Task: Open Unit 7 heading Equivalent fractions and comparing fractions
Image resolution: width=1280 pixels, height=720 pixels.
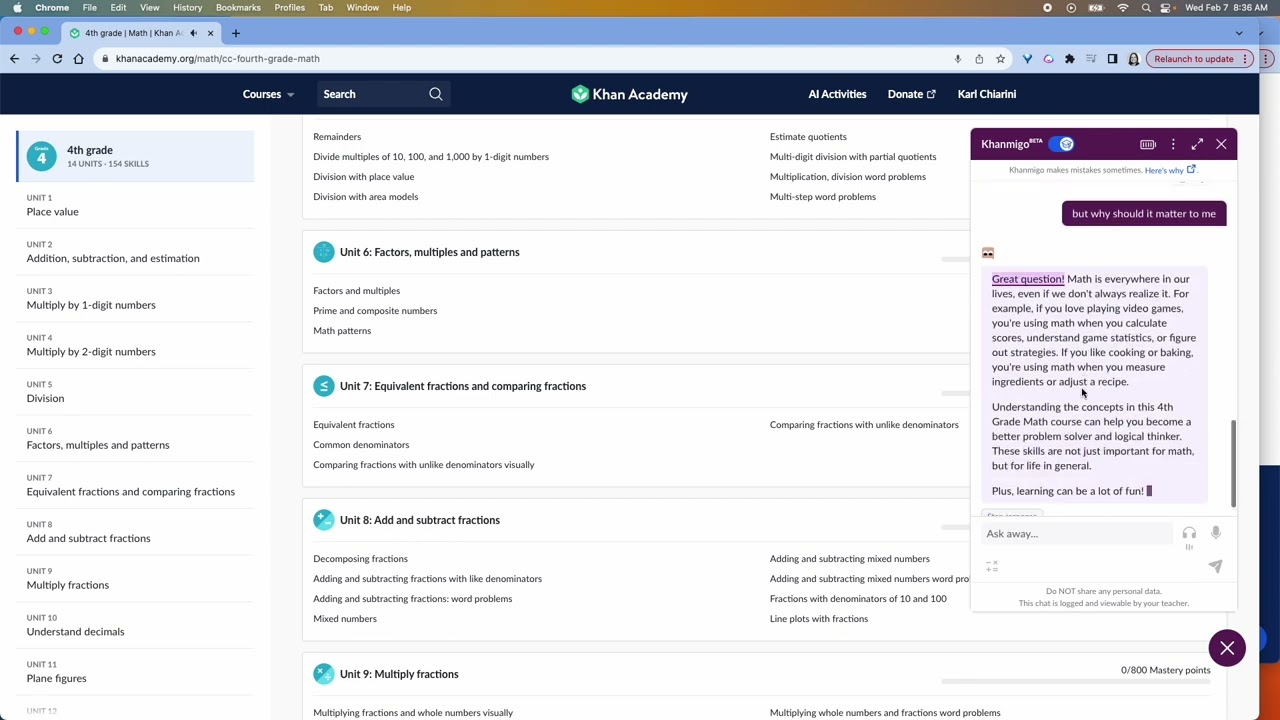Action: [463, 386]
